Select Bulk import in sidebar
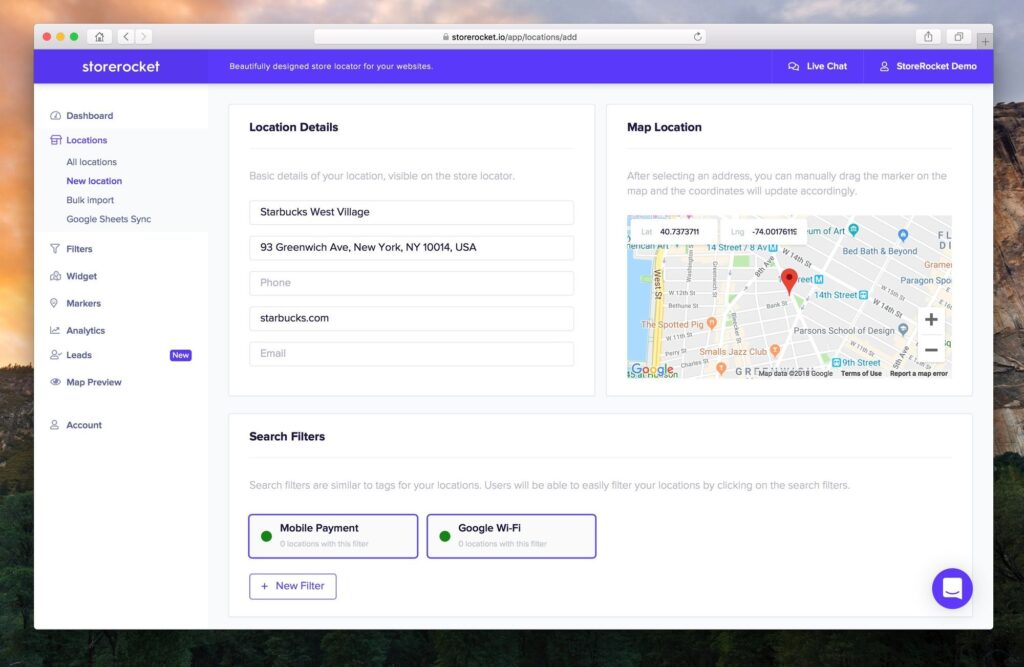Screen dimensions: 1024x667 (x=90, y=200)
